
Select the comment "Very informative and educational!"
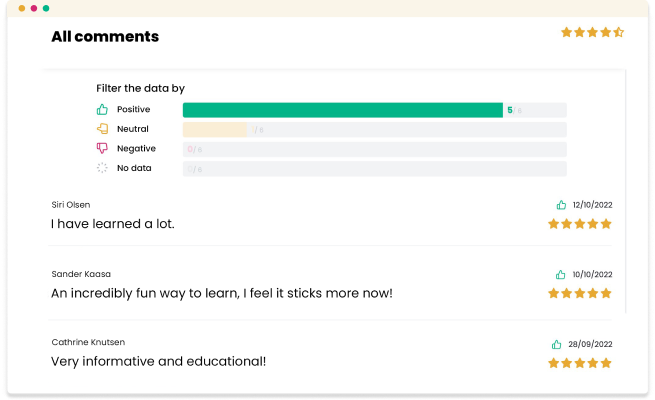coord(158,361)
